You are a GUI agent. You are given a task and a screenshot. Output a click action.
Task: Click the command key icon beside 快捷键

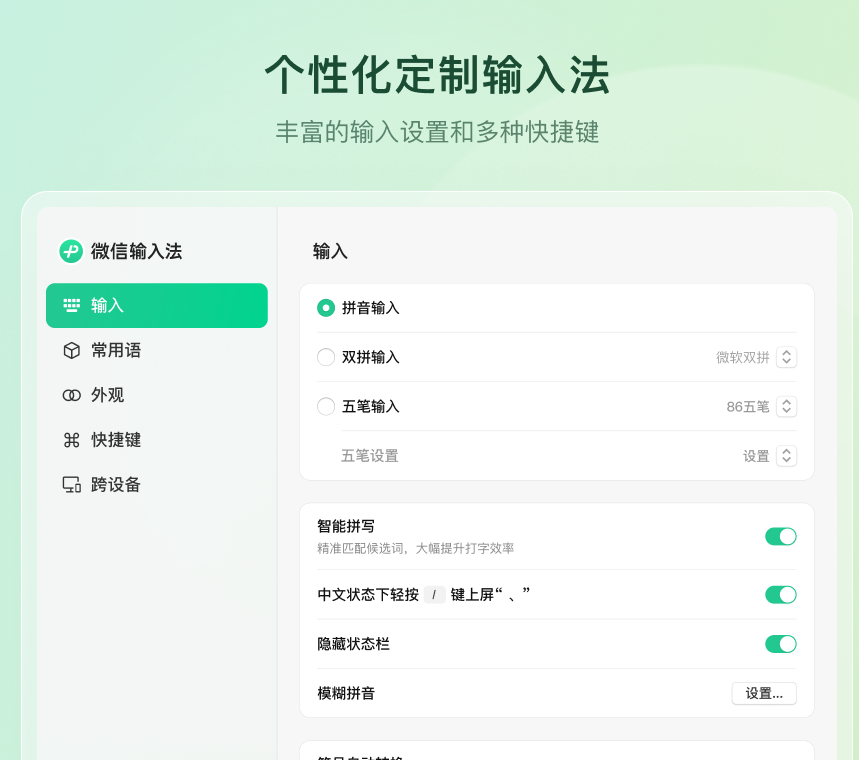[x=72, y=440]
